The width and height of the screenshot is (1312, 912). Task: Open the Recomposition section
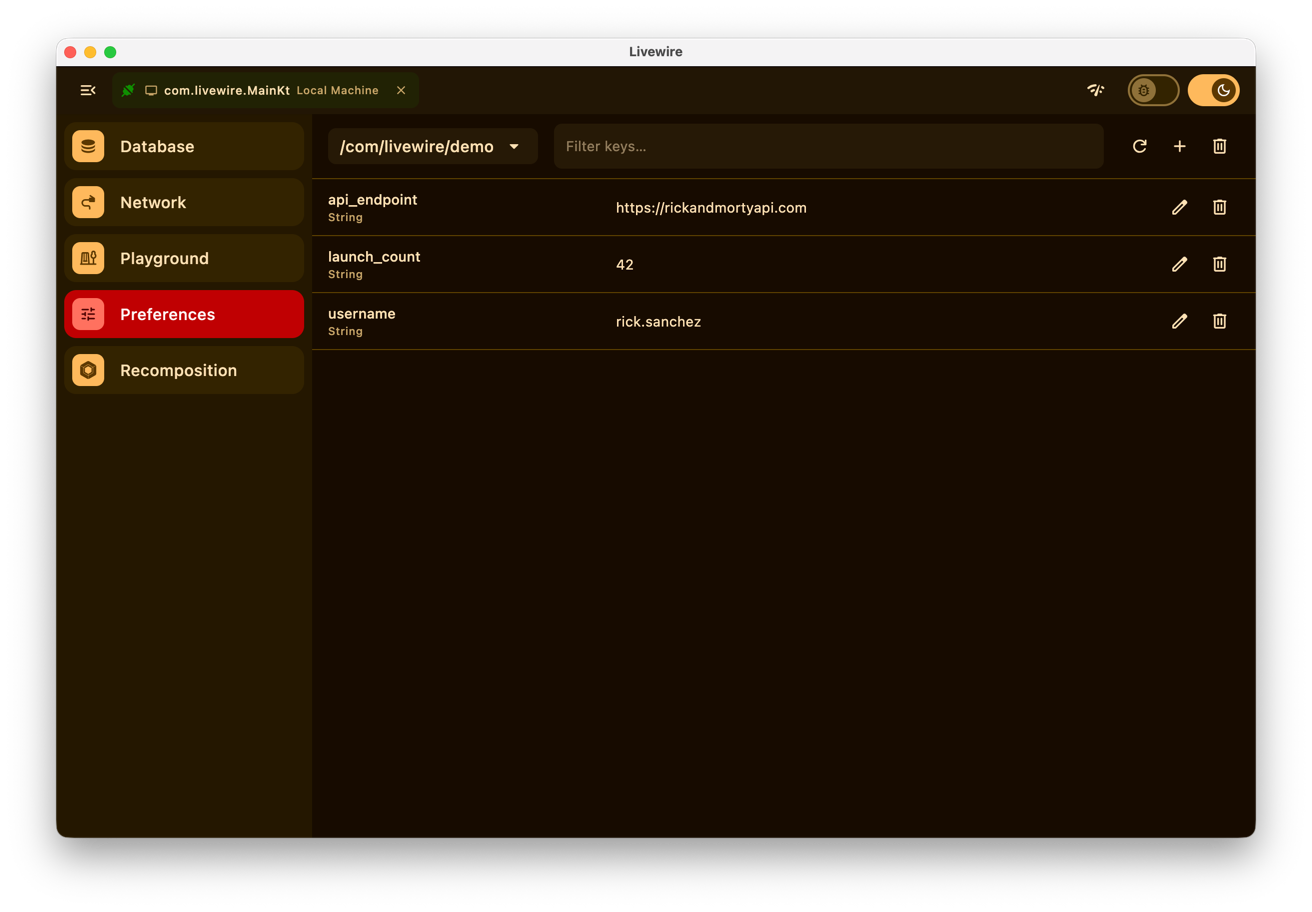point(184,370)
